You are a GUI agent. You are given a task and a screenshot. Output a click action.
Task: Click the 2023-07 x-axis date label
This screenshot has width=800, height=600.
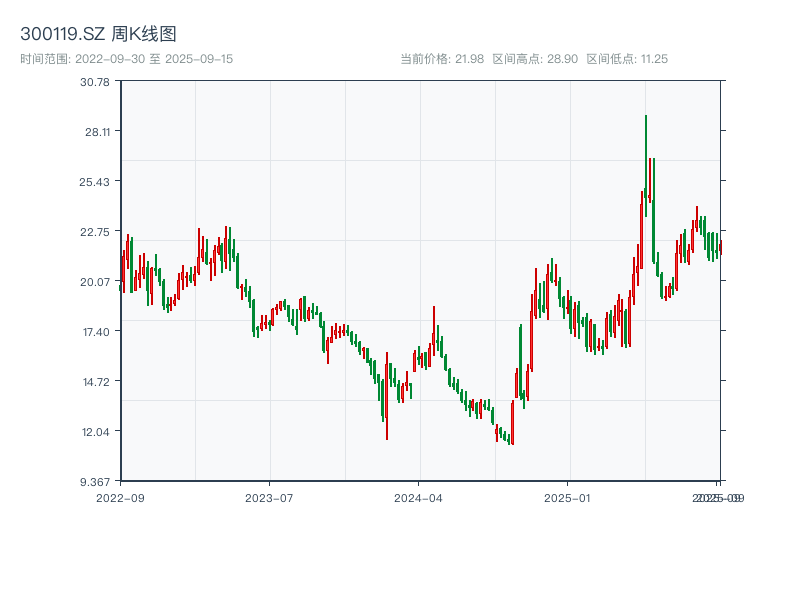[270, 497]
